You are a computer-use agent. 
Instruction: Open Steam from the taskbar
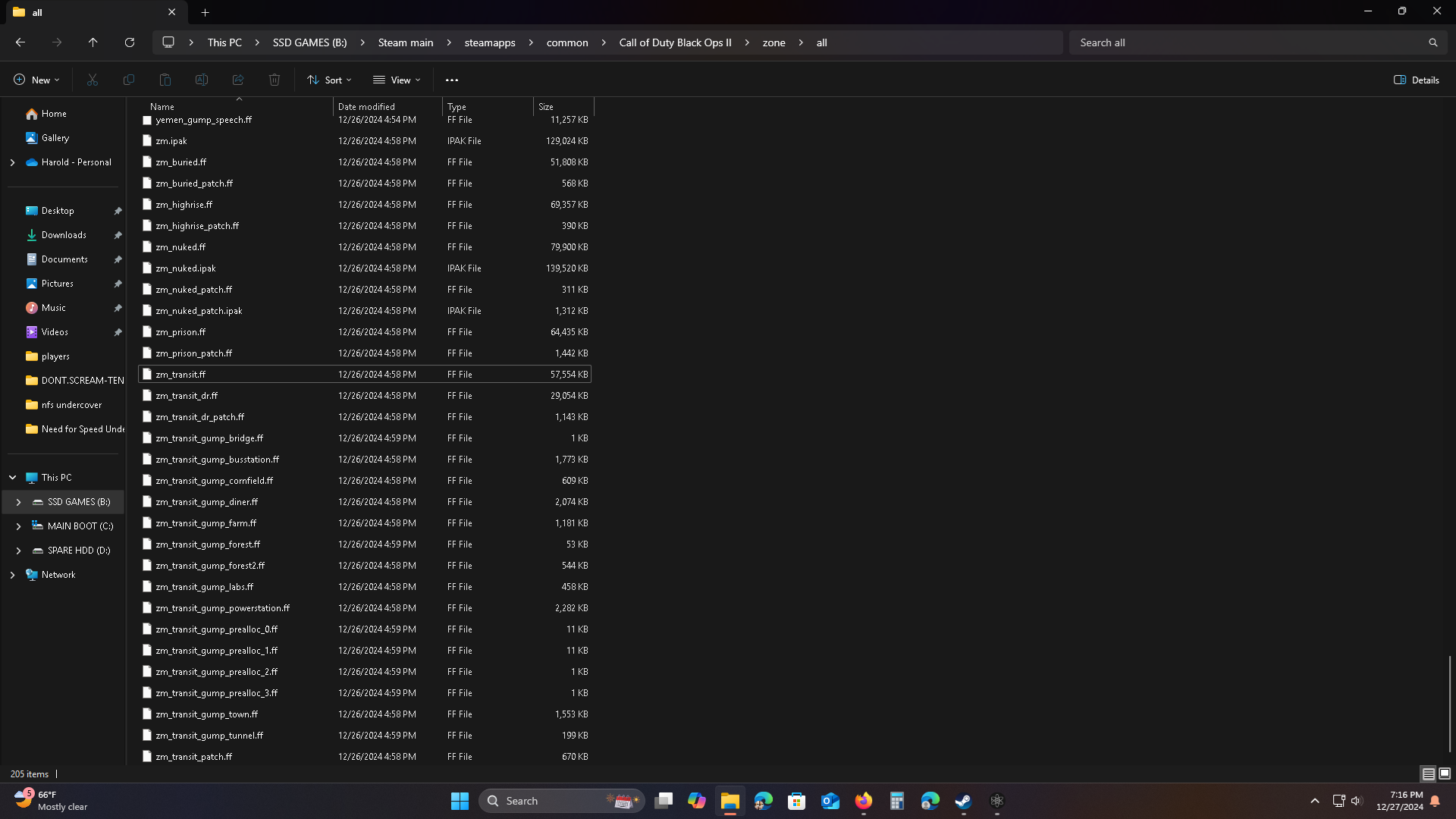(x=963, y=801)
